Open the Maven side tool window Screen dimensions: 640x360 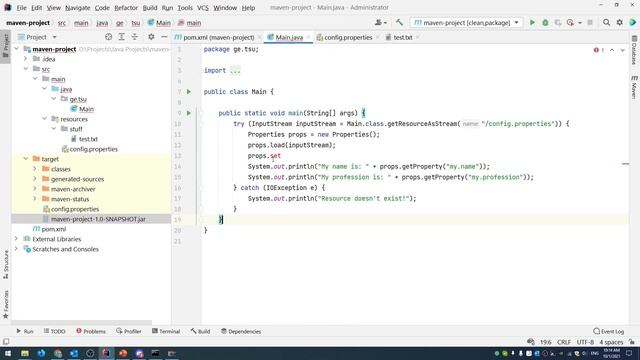coord(634,87)
